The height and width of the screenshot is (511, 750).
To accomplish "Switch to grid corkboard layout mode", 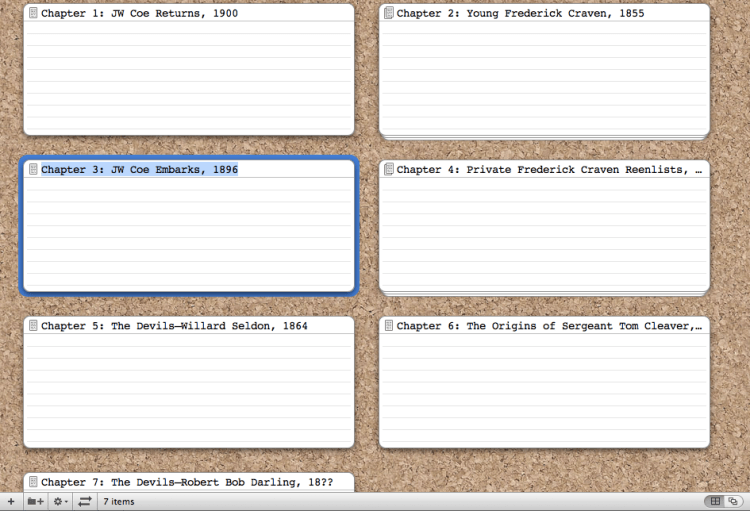I will tap(714, 501).
